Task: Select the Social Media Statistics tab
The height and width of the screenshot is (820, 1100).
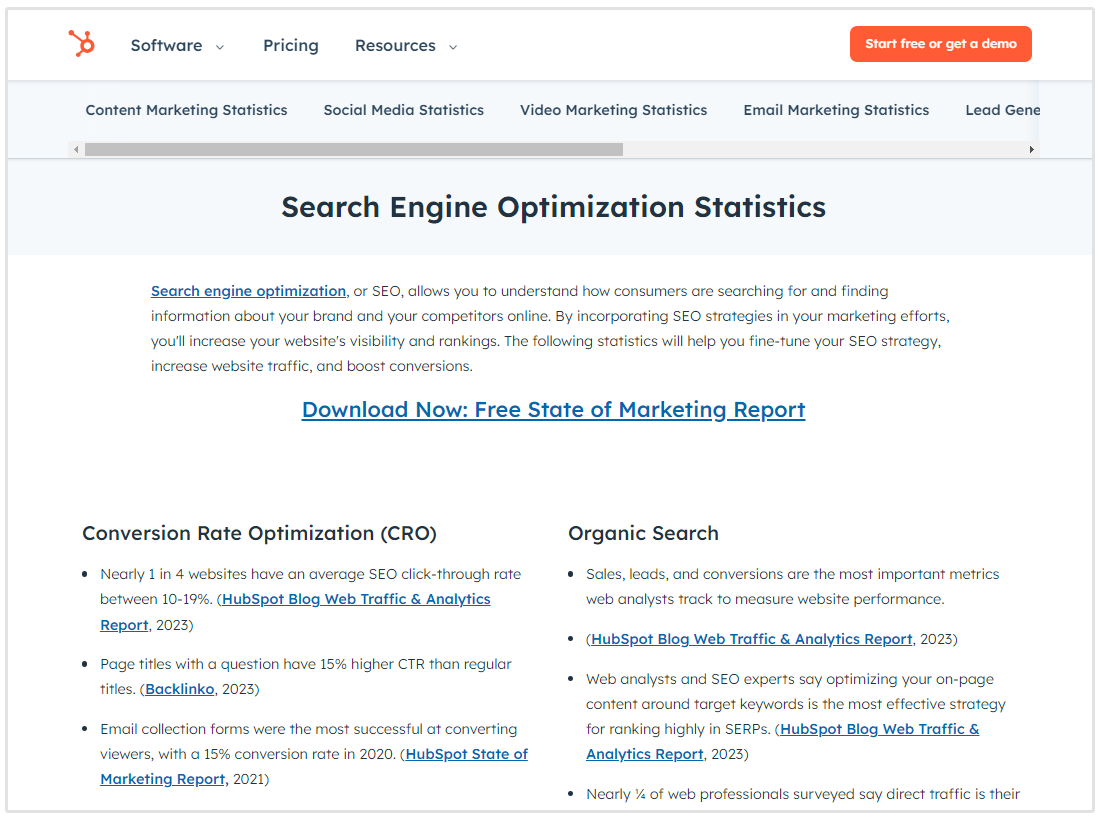Action: click(x=403, y=110)
